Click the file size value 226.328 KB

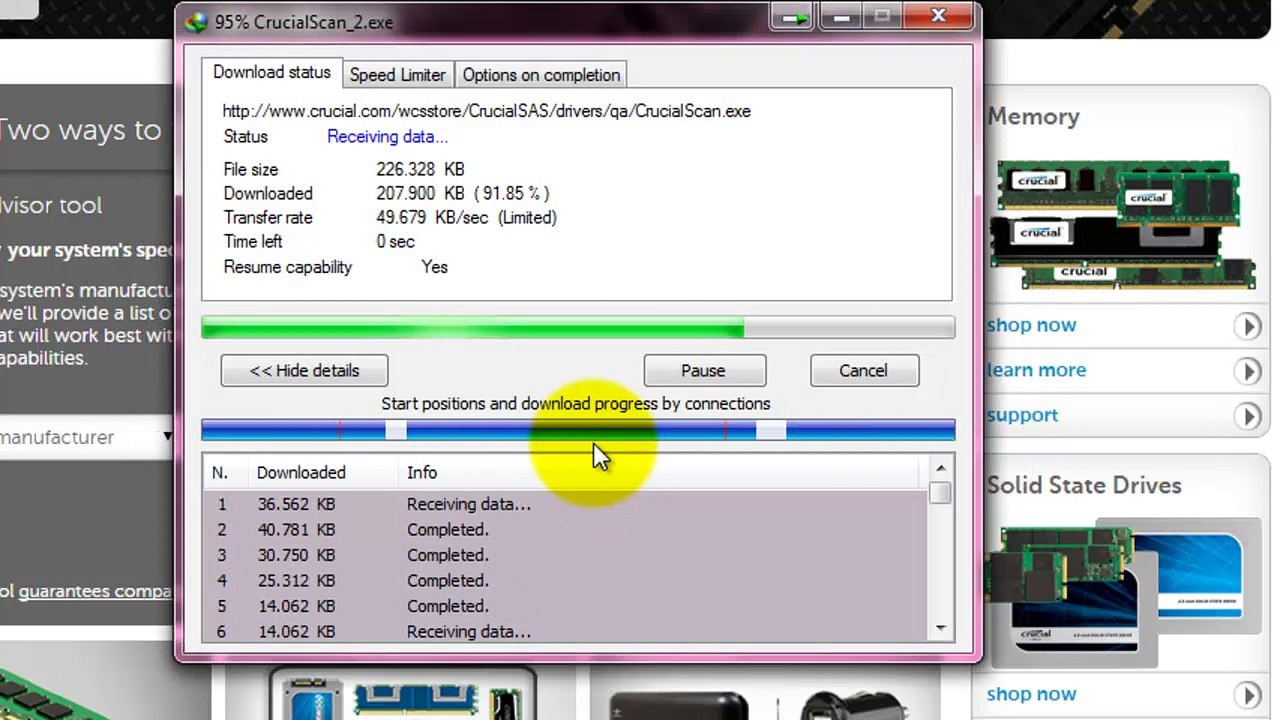pyautogui.click(x=420, y=170)
